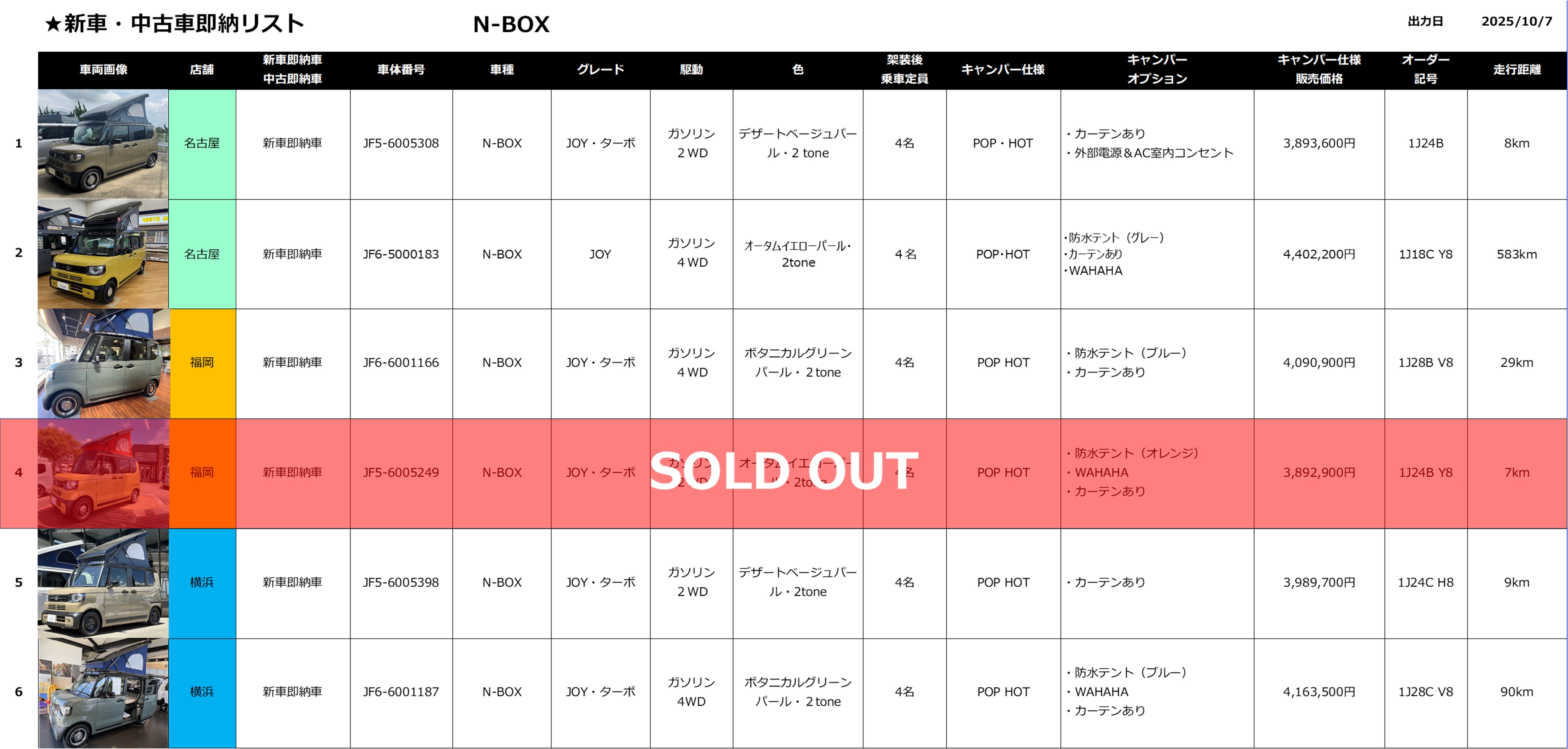Click the 車体番号 column header
Viewport: 1568px width, 749px height.
(401, 70)
